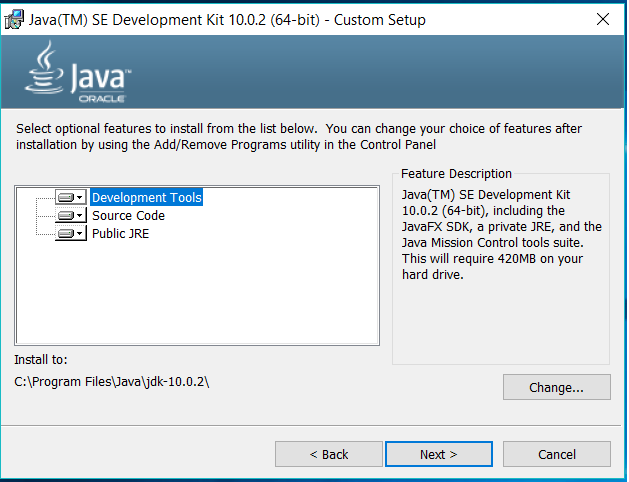The image size is (629, 482).
Task: Click the installer icon in the title bar
Action: click(x=14, y=19)
